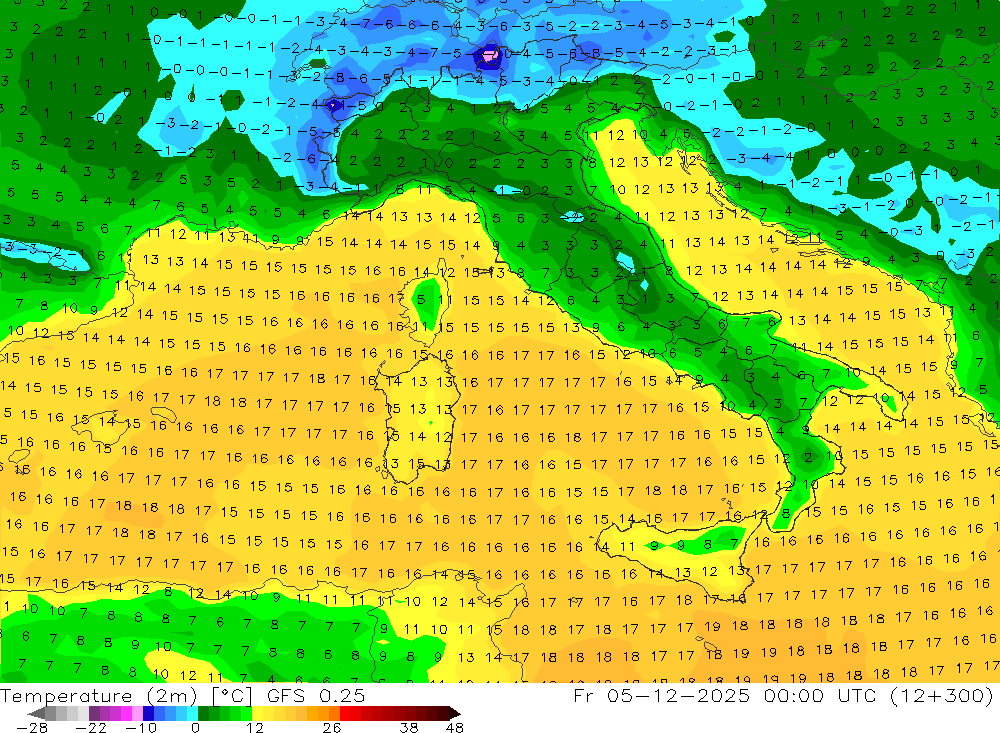The image size is (1000, 733).
Task: Click the '38' legend scale label
Action: point(409,727)
